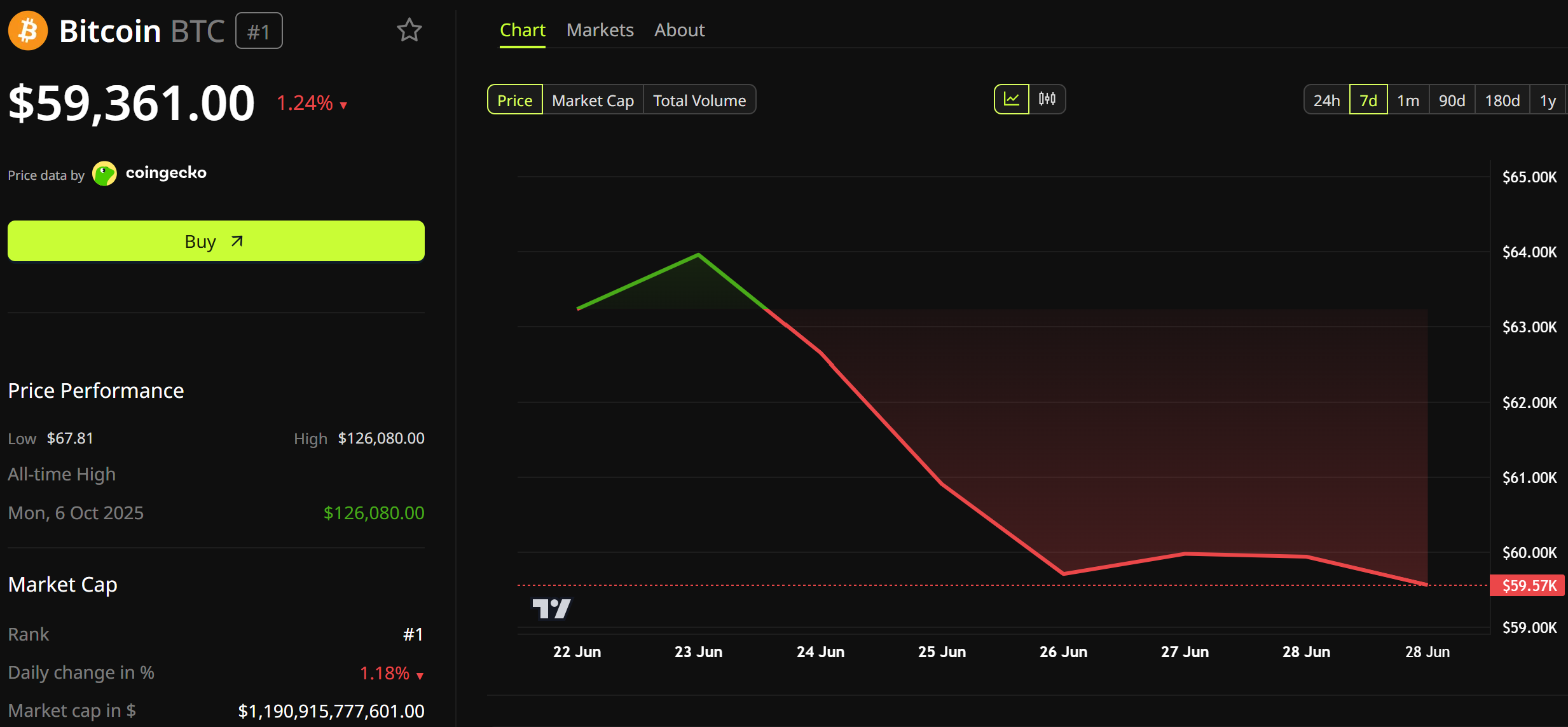Open the Chart tab
Viewport: 1568px width, 727px height.
pyautogui.click(x=523, y=30)
